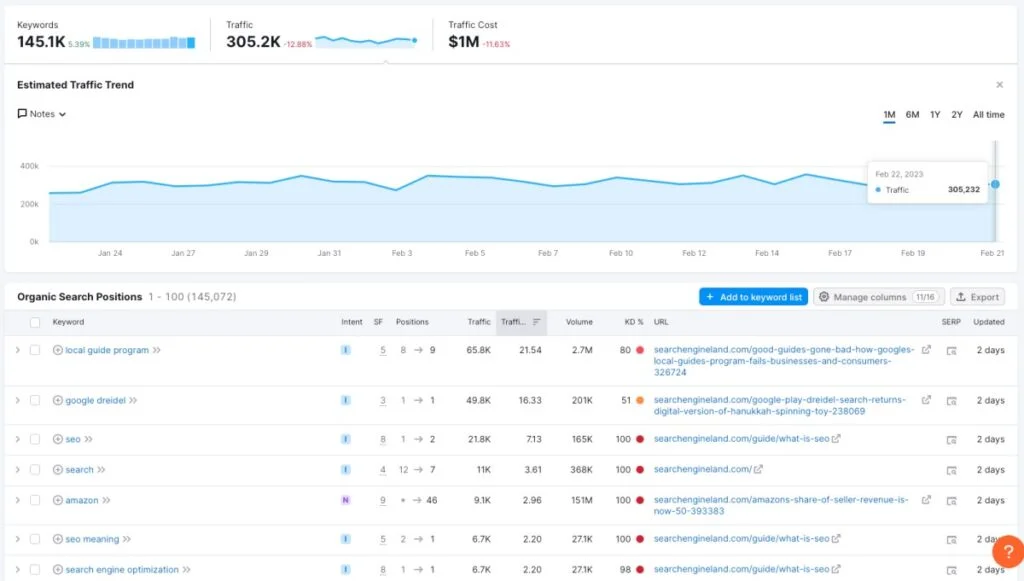Image resolution: width=1024 pixels, height=581 pixels.
Task: Select the checkbox for seo meaning keyword
Action: (35, 538)
